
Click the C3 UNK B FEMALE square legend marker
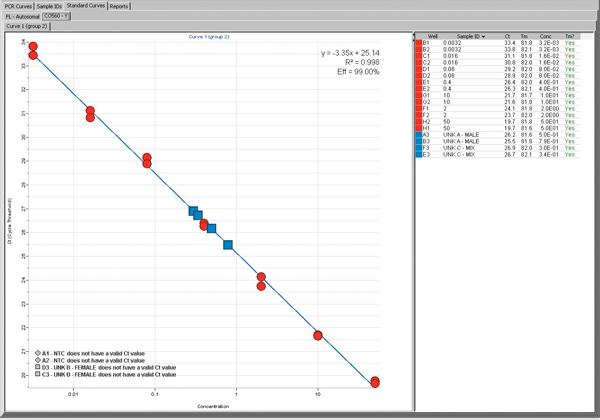[37, 374]
